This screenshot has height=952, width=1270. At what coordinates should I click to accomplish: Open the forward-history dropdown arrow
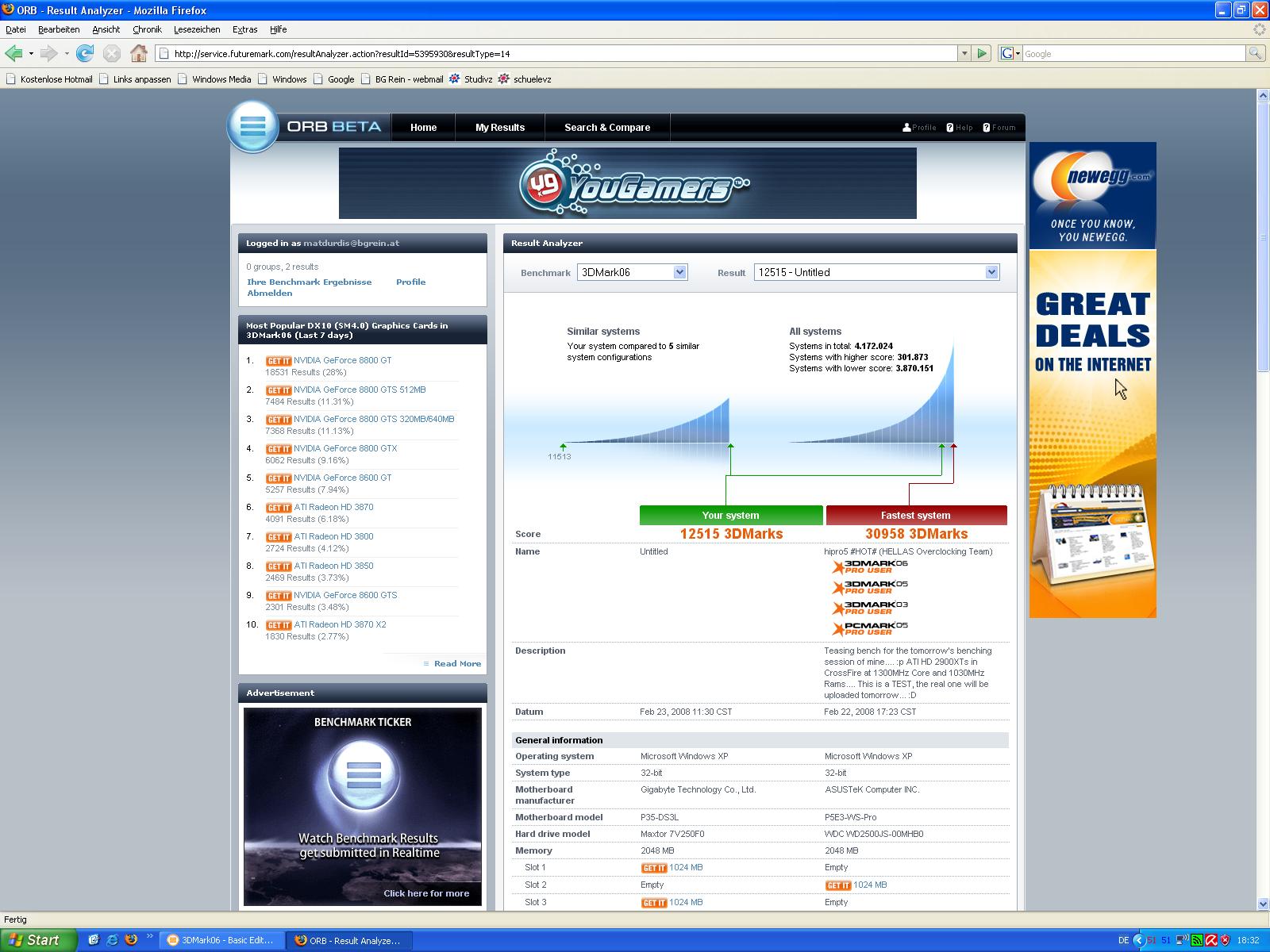(x=67, y=53)
